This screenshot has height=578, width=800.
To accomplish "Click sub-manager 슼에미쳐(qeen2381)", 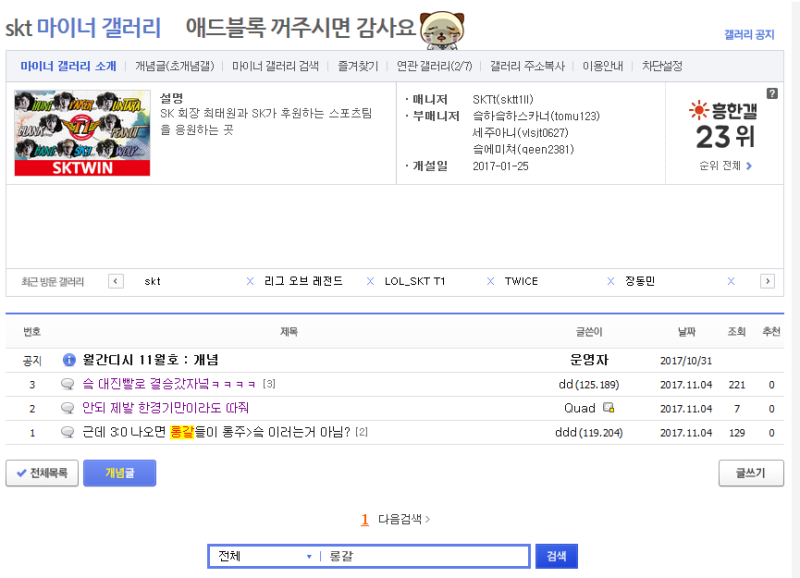I will tap(523, 149).
